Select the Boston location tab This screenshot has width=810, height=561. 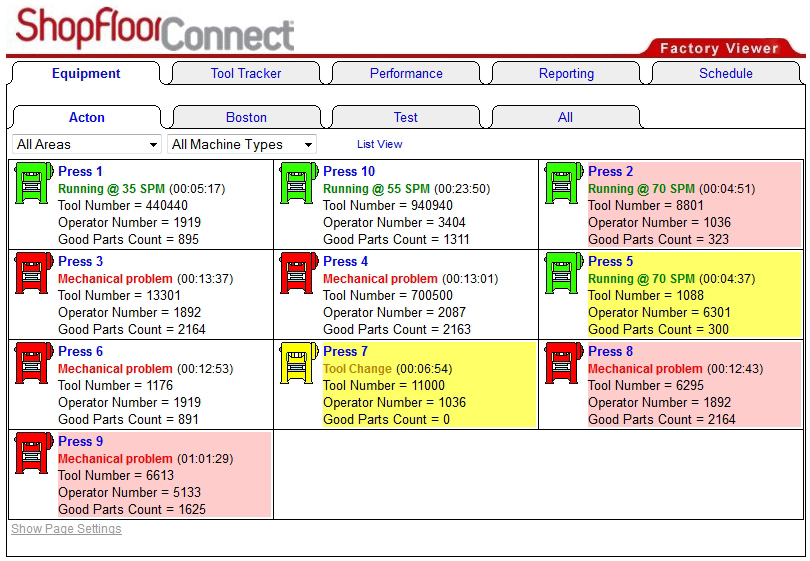tap(246, 117)
